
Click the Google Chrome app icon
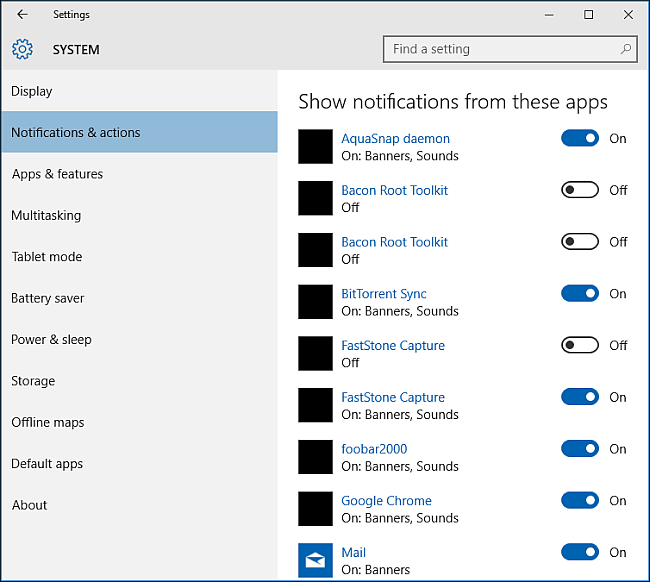tap(315, 509)
